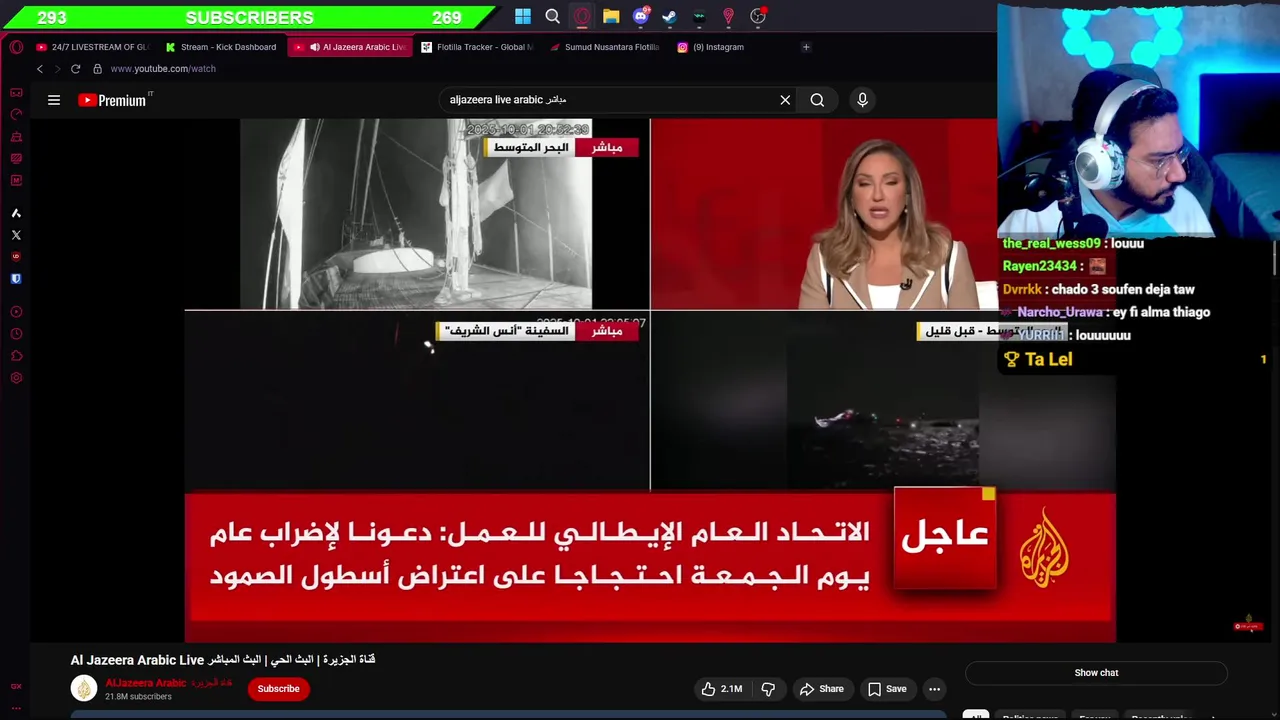The width and height of the screenshot is (1280, 720).
Task: Go forward in browser history
Action: tap(57, 69)
